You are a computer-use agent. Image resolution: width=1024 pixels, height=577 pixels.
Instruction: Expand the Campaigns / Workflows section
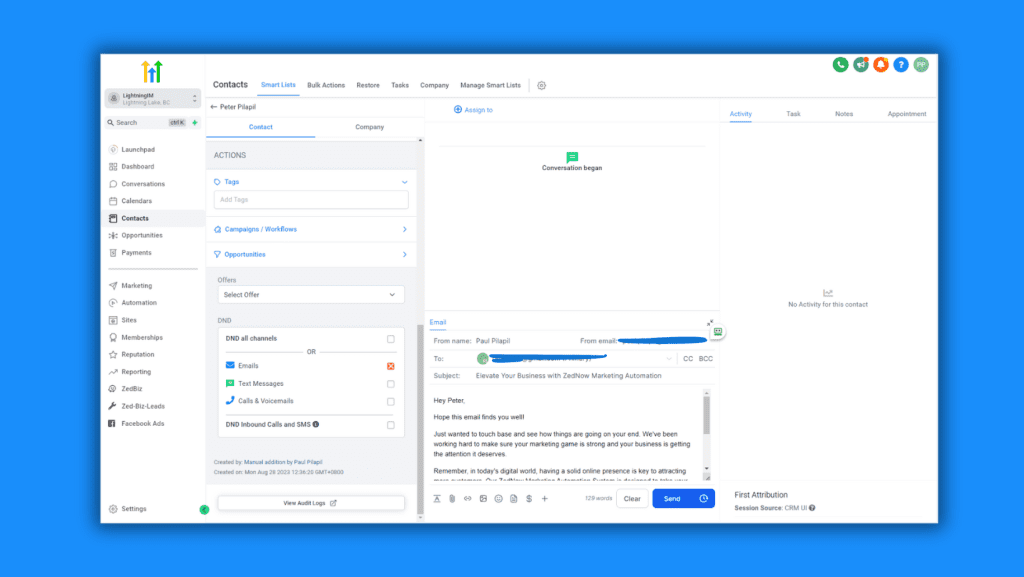click(311, 229)
